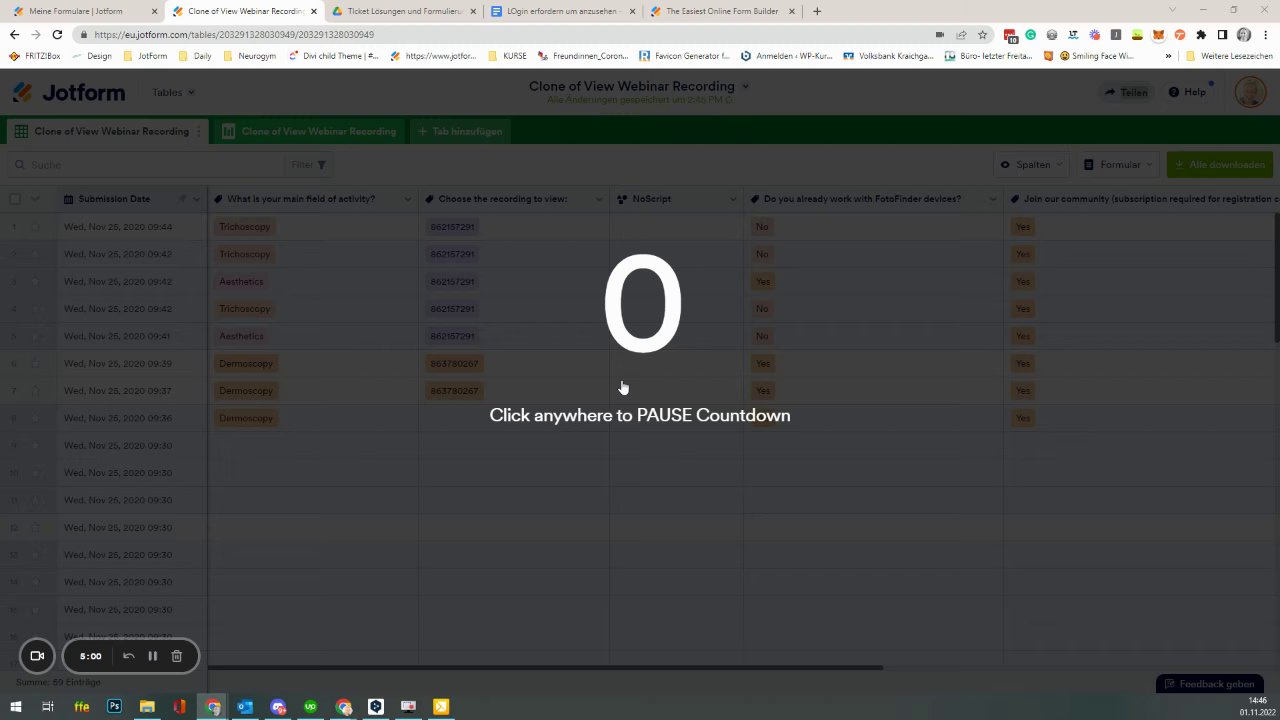
Task: Open a new browser tab
Action: (817, 11)
